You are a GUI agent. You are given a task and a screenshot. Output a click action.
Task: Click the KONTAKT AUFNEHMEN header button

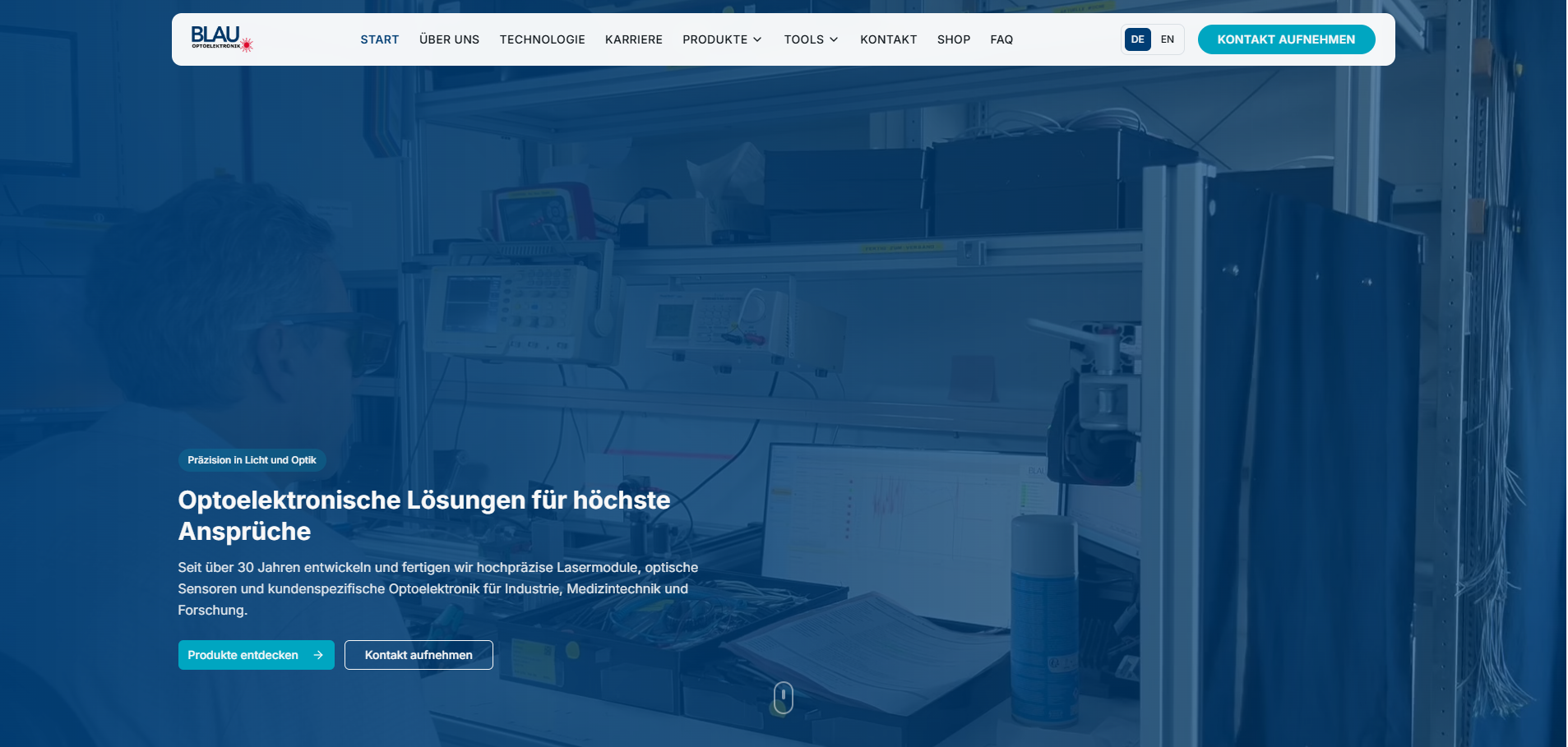pos(1286,39)
